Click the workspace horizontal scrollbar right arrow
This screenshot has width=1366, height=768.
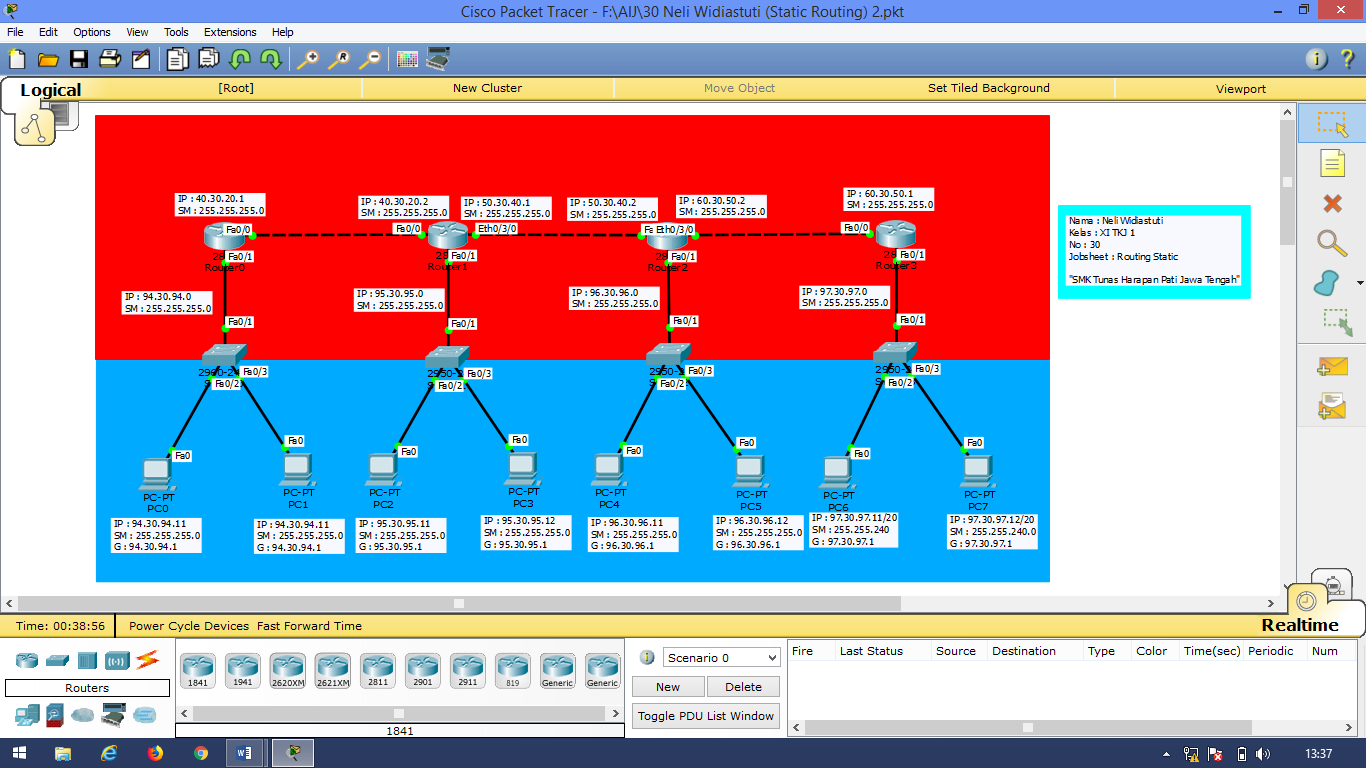point(1268,603)
